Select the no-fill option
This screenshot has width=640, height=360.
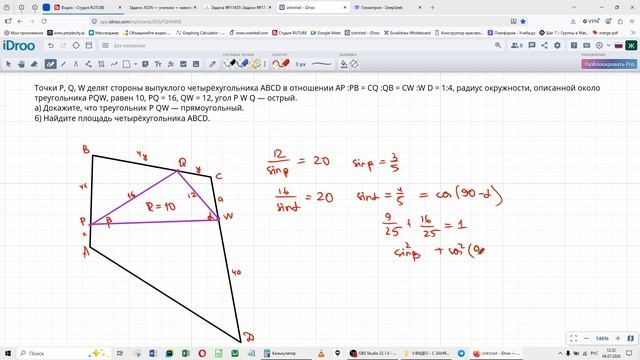(x=354, y=64)
